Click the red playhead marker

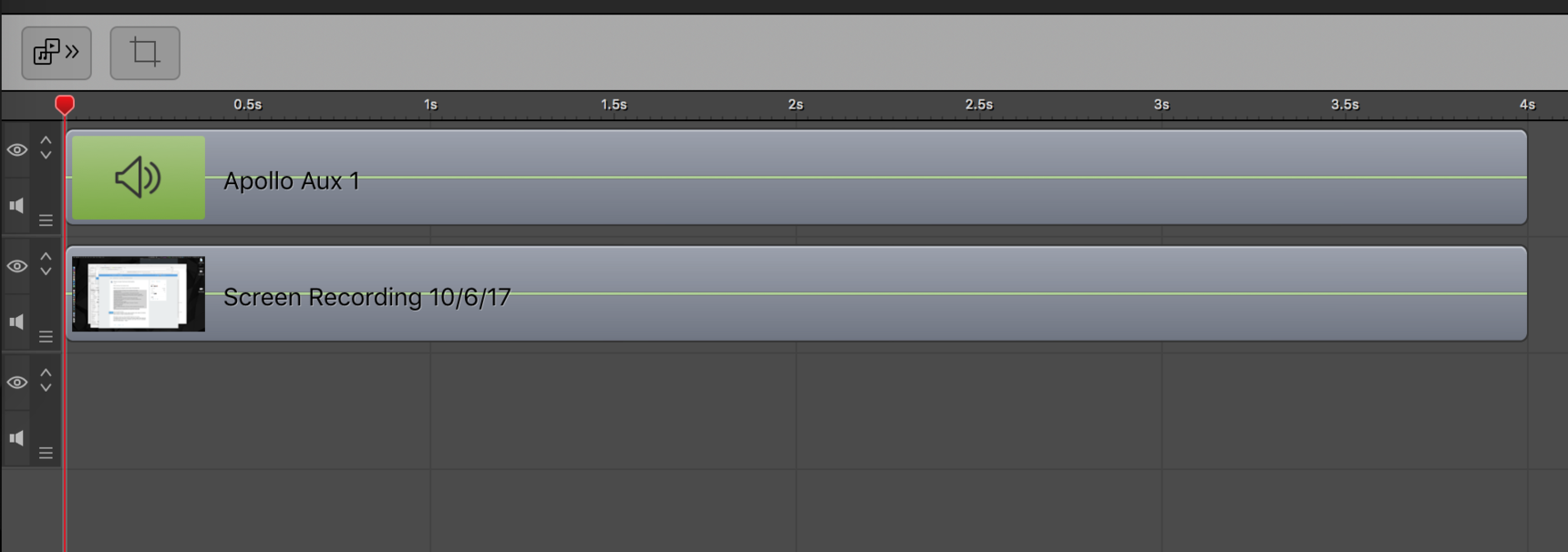point(65,105)
